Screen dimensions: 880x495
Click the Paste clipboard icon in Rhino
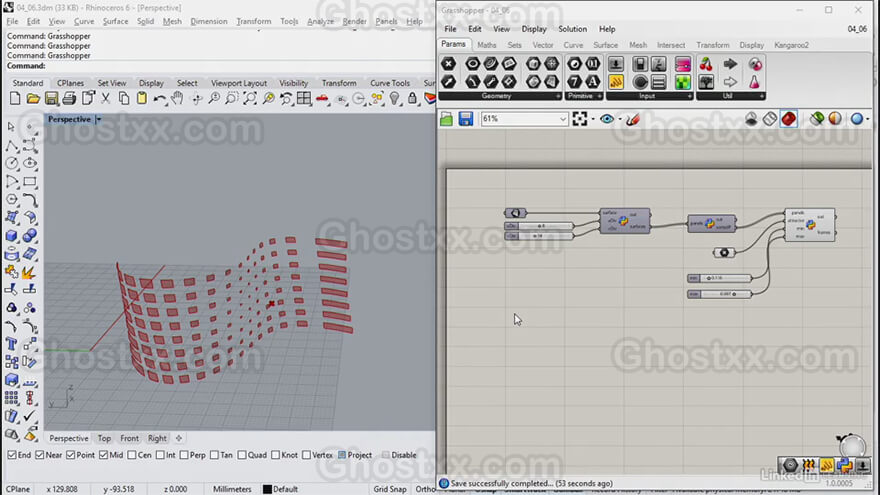click(x=142, y=99)
